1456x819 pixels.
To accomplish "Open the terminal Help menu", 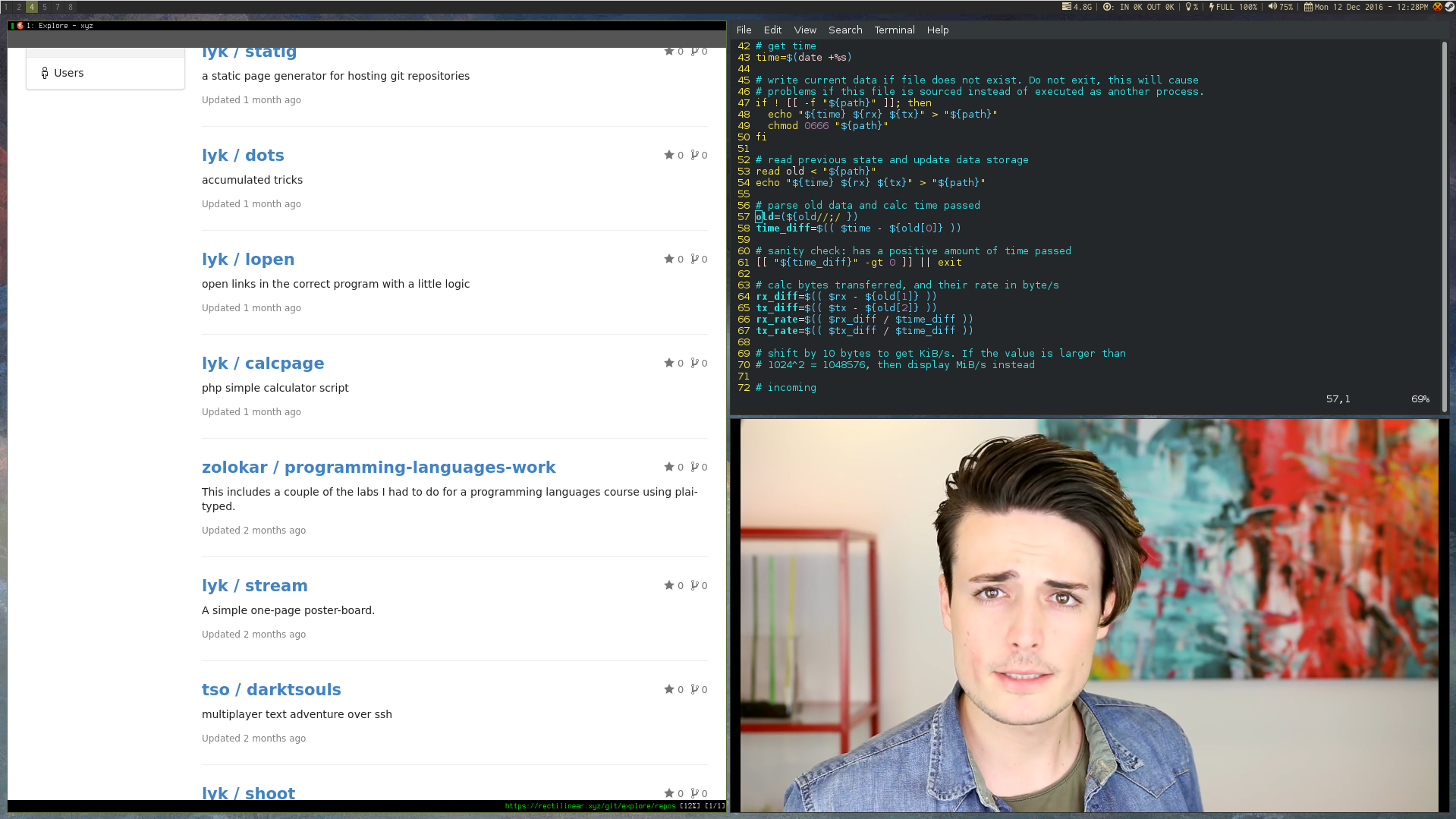I will point(938,30).
